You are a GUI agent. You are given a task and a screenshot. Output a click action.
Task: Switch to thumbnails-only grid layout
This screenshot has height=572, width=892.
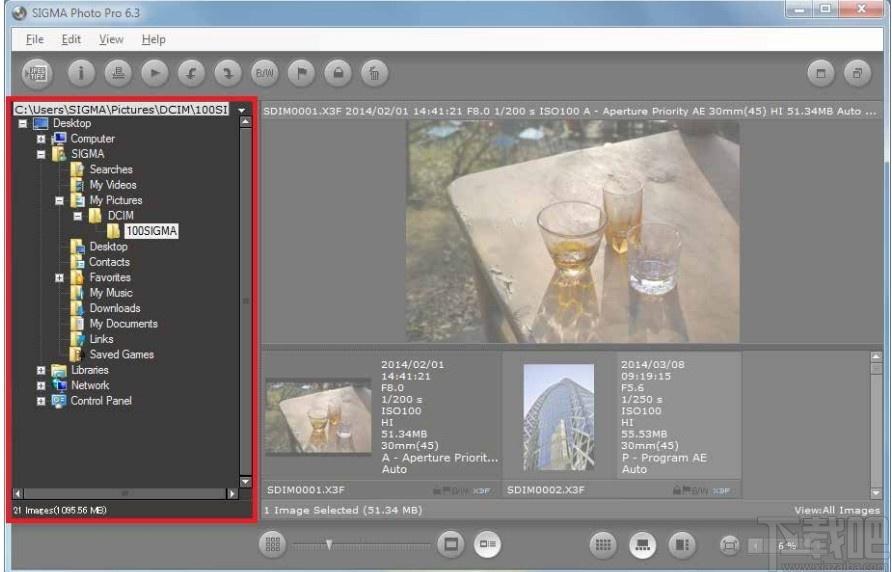click(x=604, y=545)
